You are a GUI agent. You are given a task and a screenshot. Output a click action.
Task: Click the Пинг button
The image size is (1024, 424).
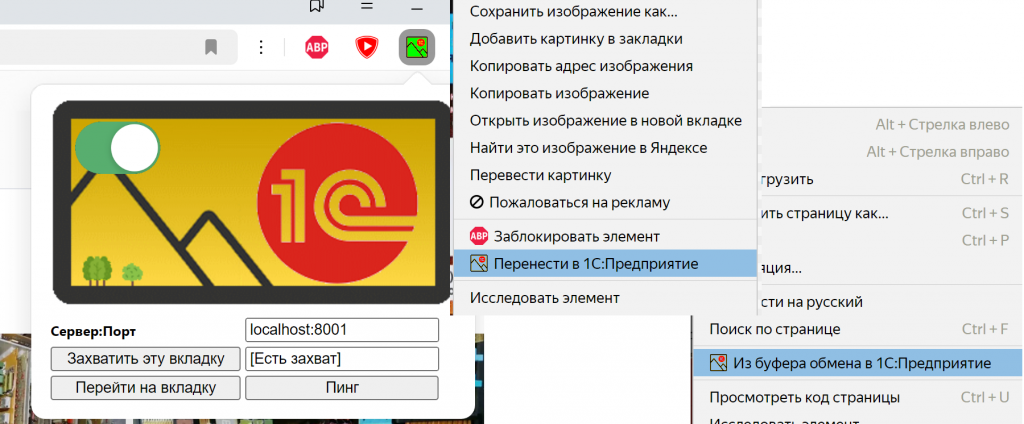342,387
